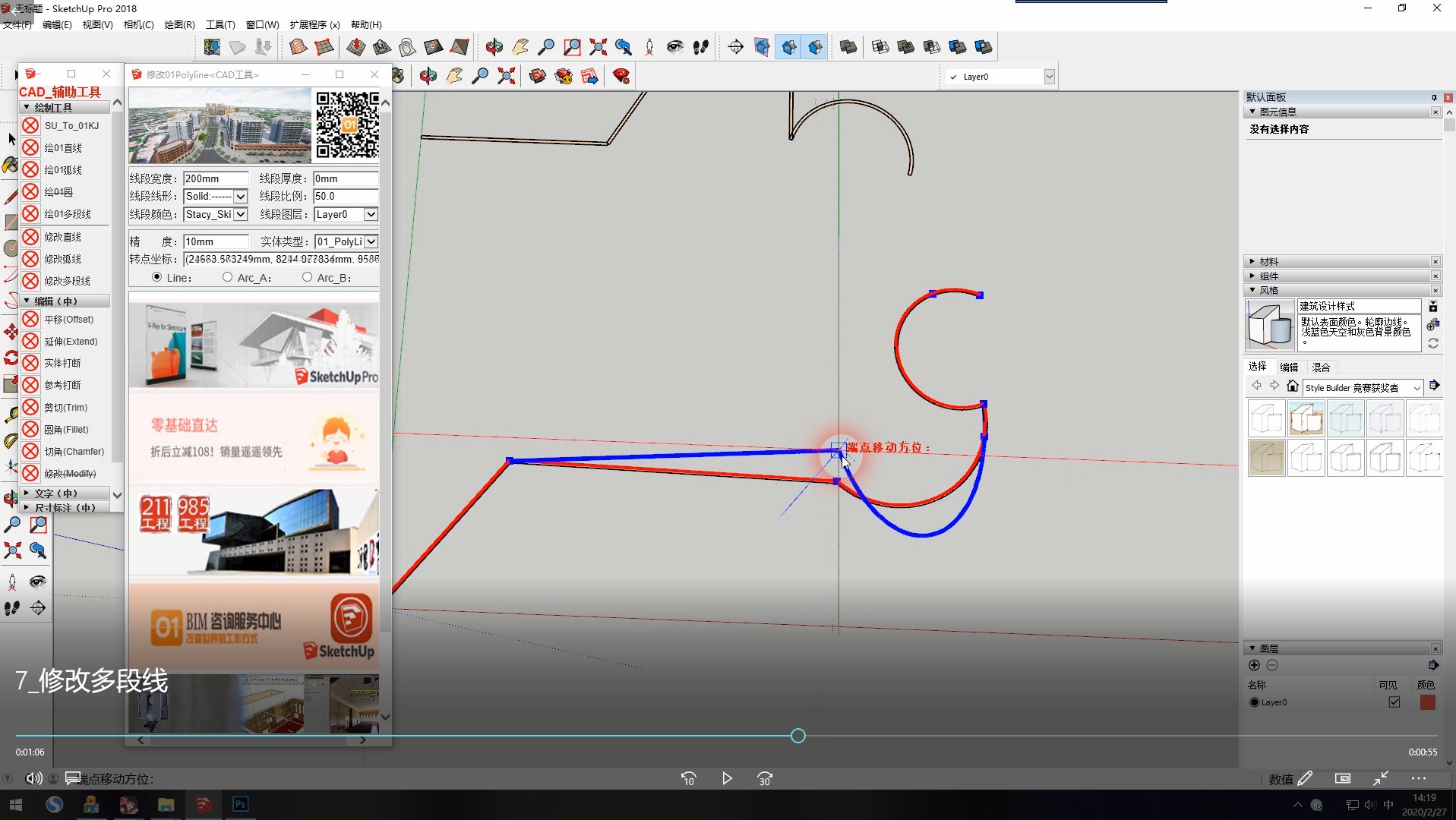
Task: Open the Extension Warehouse icon in second row
Action: pos(564,76)
